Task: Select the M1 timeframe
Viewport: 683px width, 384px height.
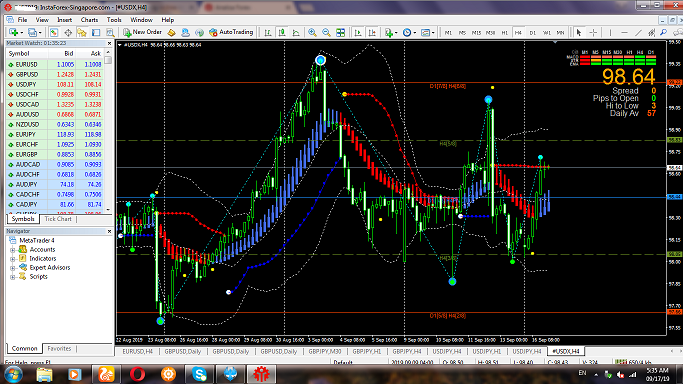Action: coord(448,33)
